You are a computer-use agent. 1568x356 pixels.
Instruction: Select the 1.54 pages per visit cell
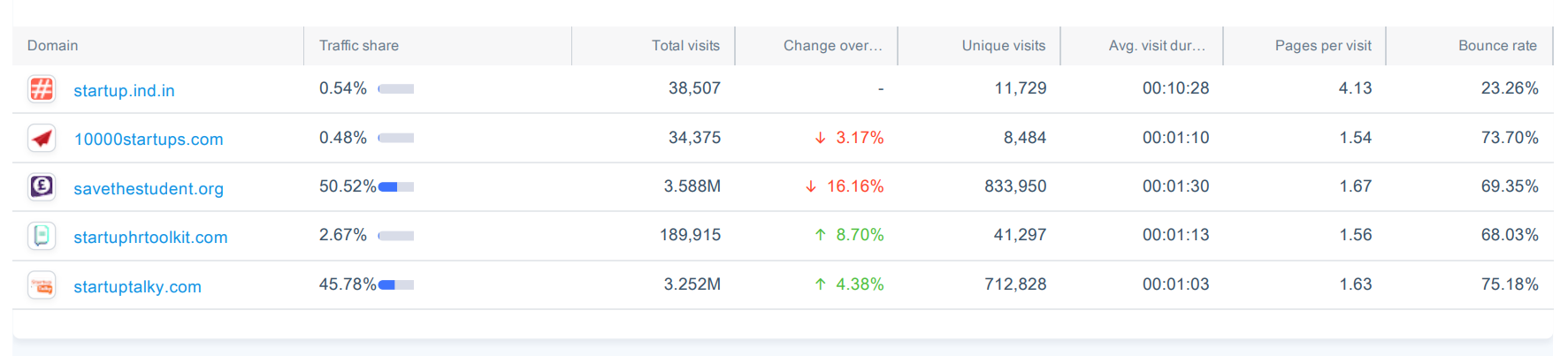click(1355, 138)
